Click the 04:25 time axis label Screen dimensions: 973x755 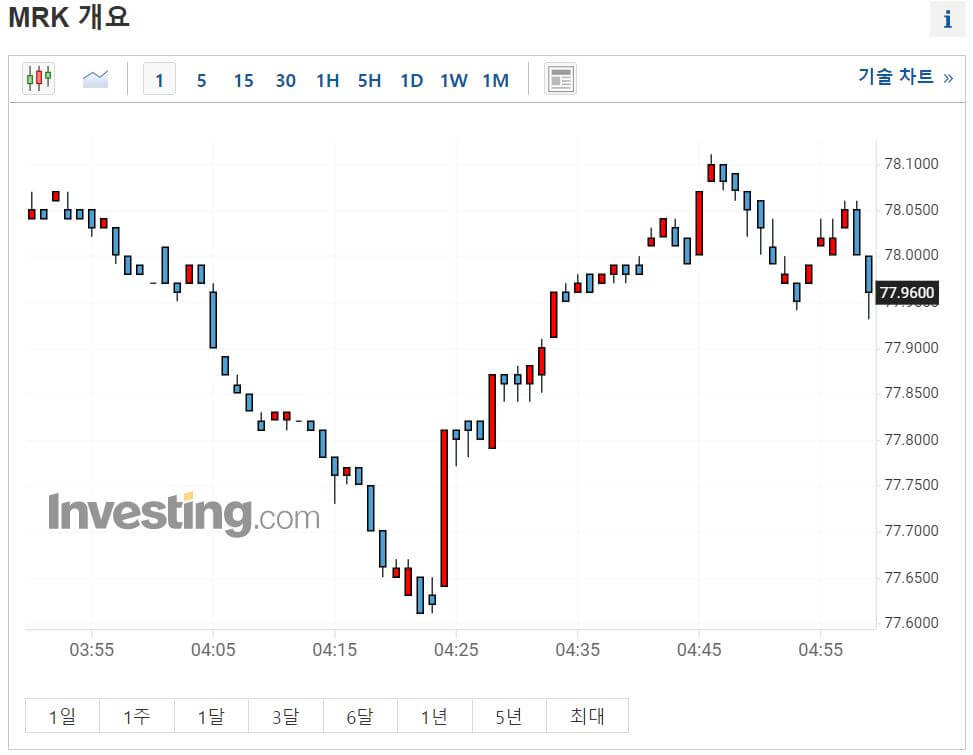point(456,650)
